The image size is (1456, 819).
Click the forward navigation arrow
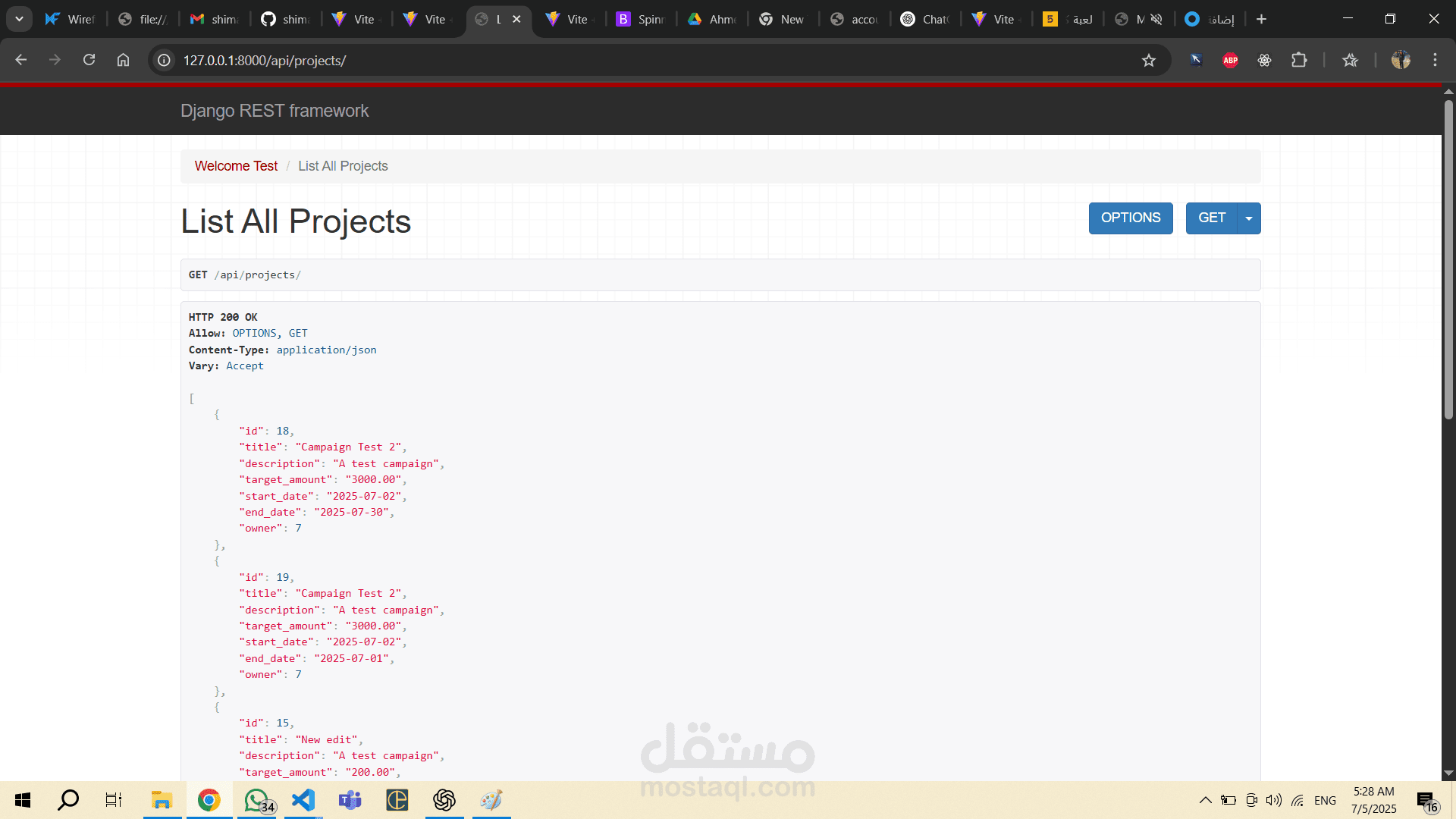coord(55,60)
